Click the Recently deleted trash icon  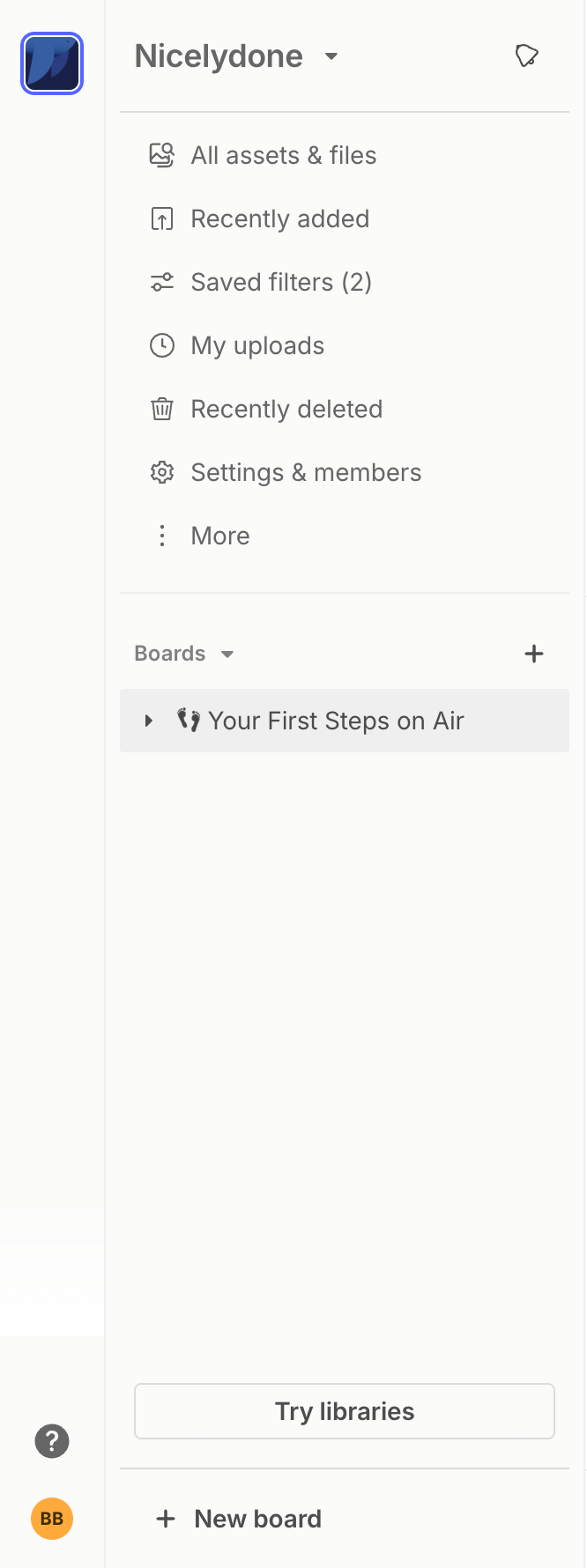click(x=162, y=409)
